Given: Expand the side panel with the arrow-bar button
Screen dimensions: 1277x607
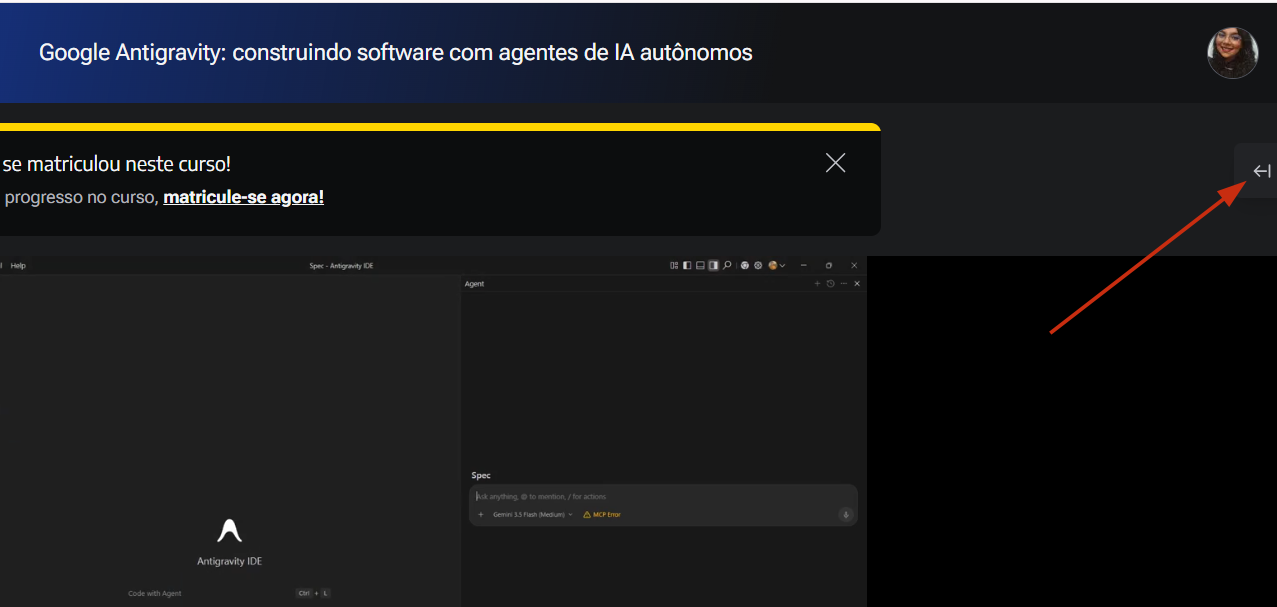Looking at the screenshot, I should tap(1261, 171).
